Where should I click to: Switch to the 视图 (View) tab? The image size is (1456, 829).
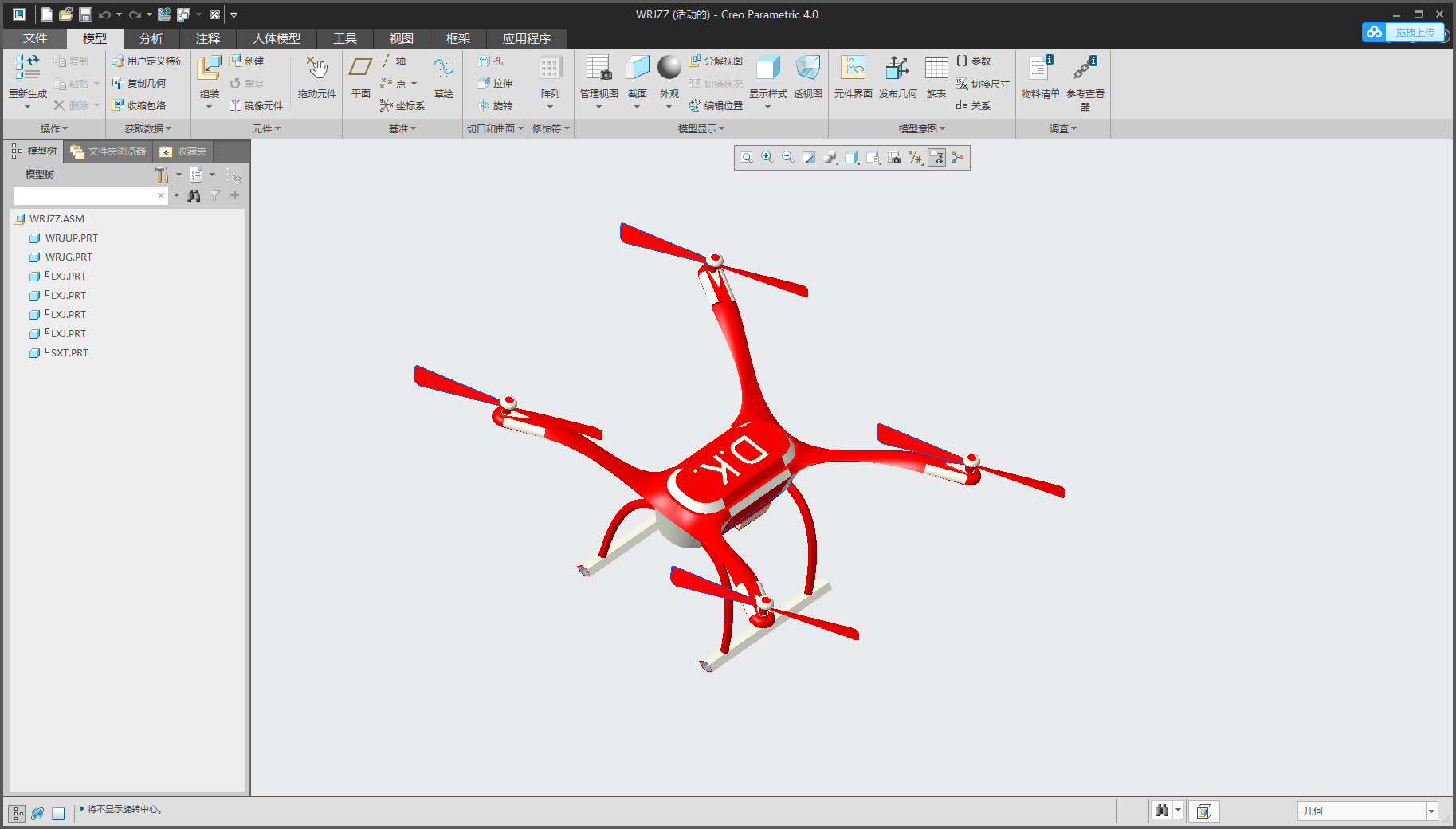(x=402, y=38)
